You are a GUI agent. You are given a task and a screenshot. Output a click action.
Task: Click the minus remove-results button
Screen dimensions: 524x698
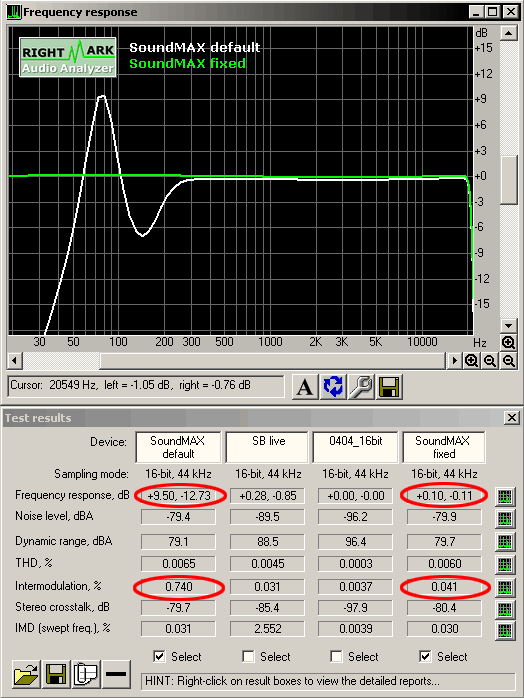pos(116,674)
